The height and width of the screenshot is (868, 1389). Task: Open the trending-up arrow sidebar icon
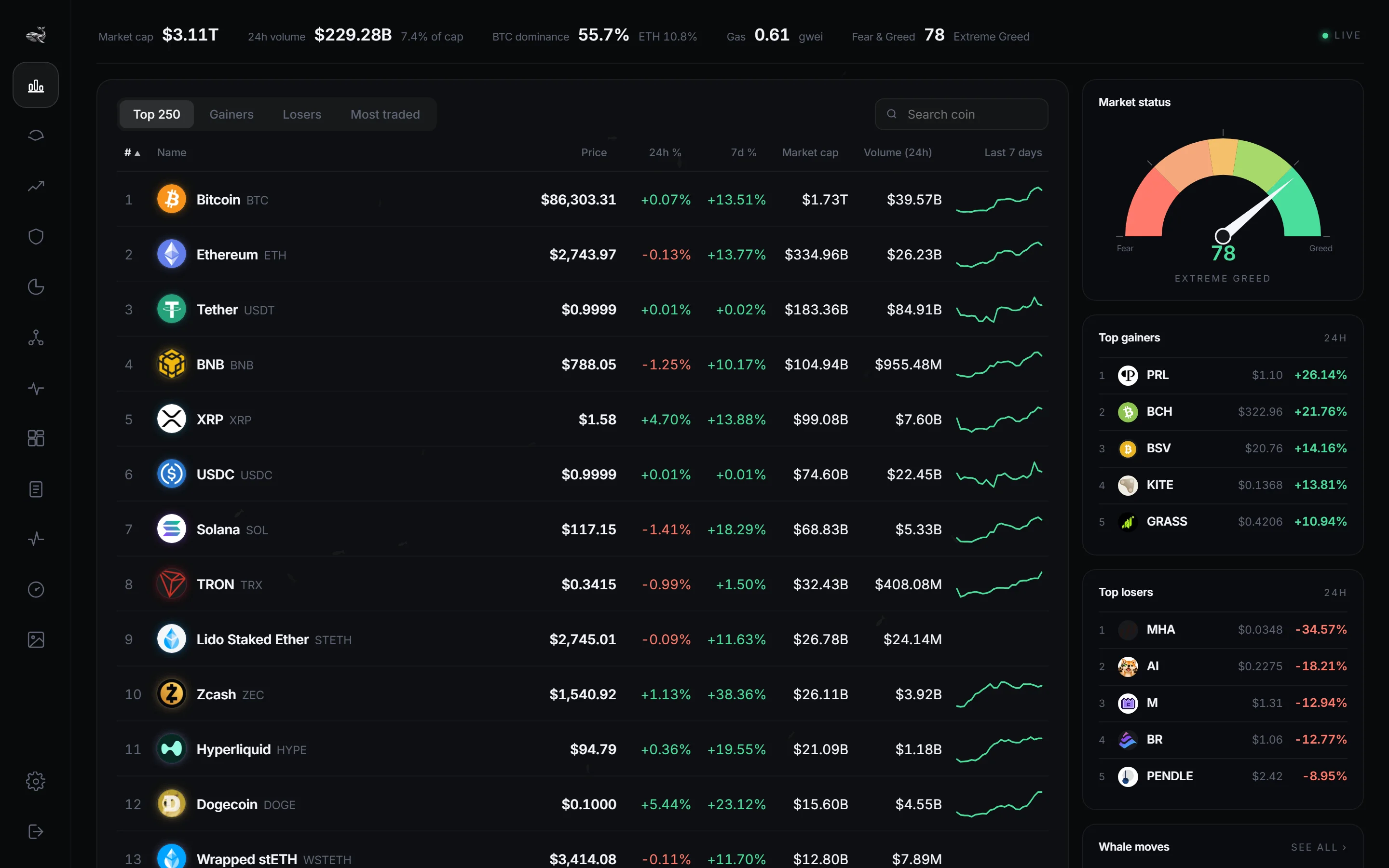(x=36, y=186)
